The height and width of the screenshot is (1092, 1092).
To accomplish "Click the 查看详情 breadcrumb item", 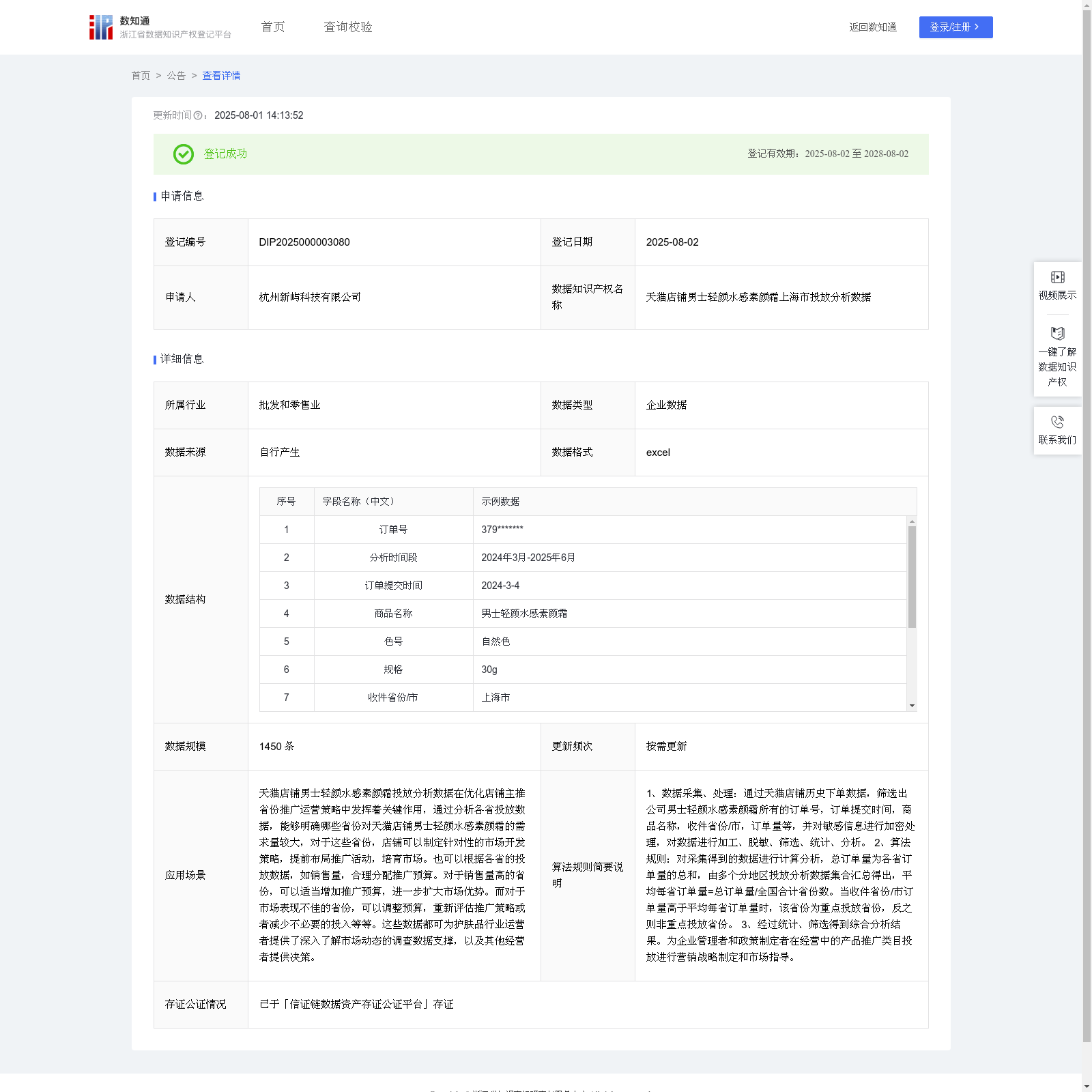I will pos(221,76).
